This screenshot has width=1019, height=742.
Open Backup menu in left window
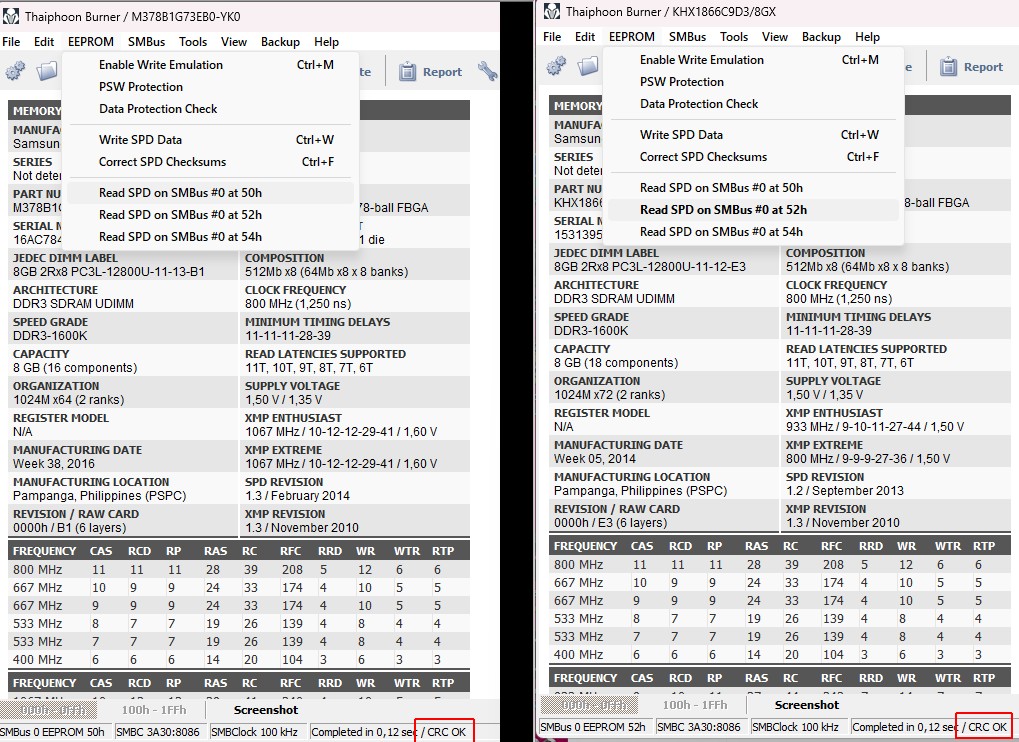(x=280, y=42)
